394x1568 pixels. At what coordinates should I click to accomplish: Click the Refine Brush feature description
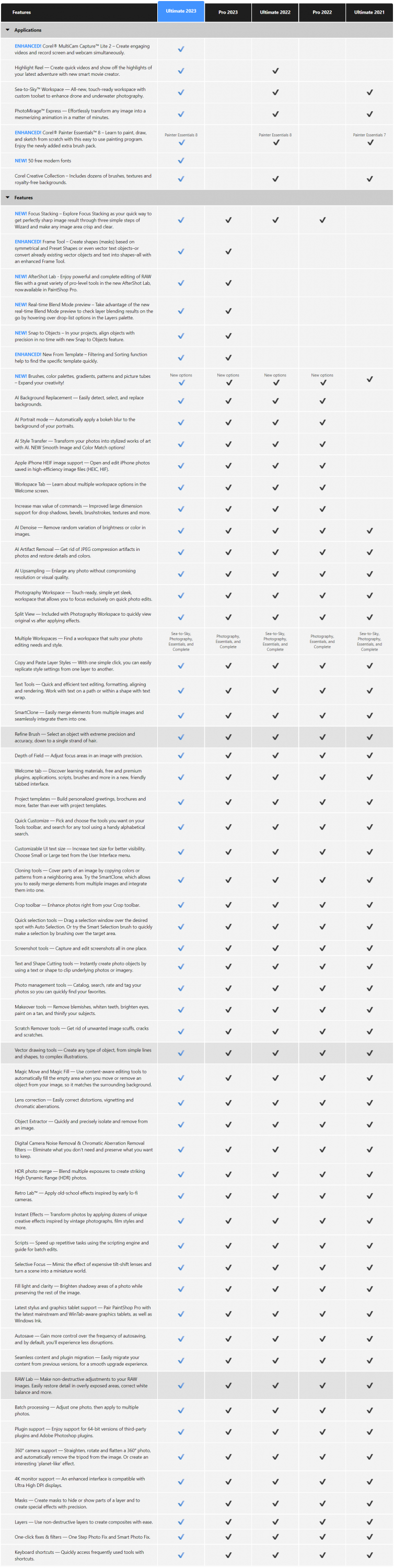coord(75,737)
